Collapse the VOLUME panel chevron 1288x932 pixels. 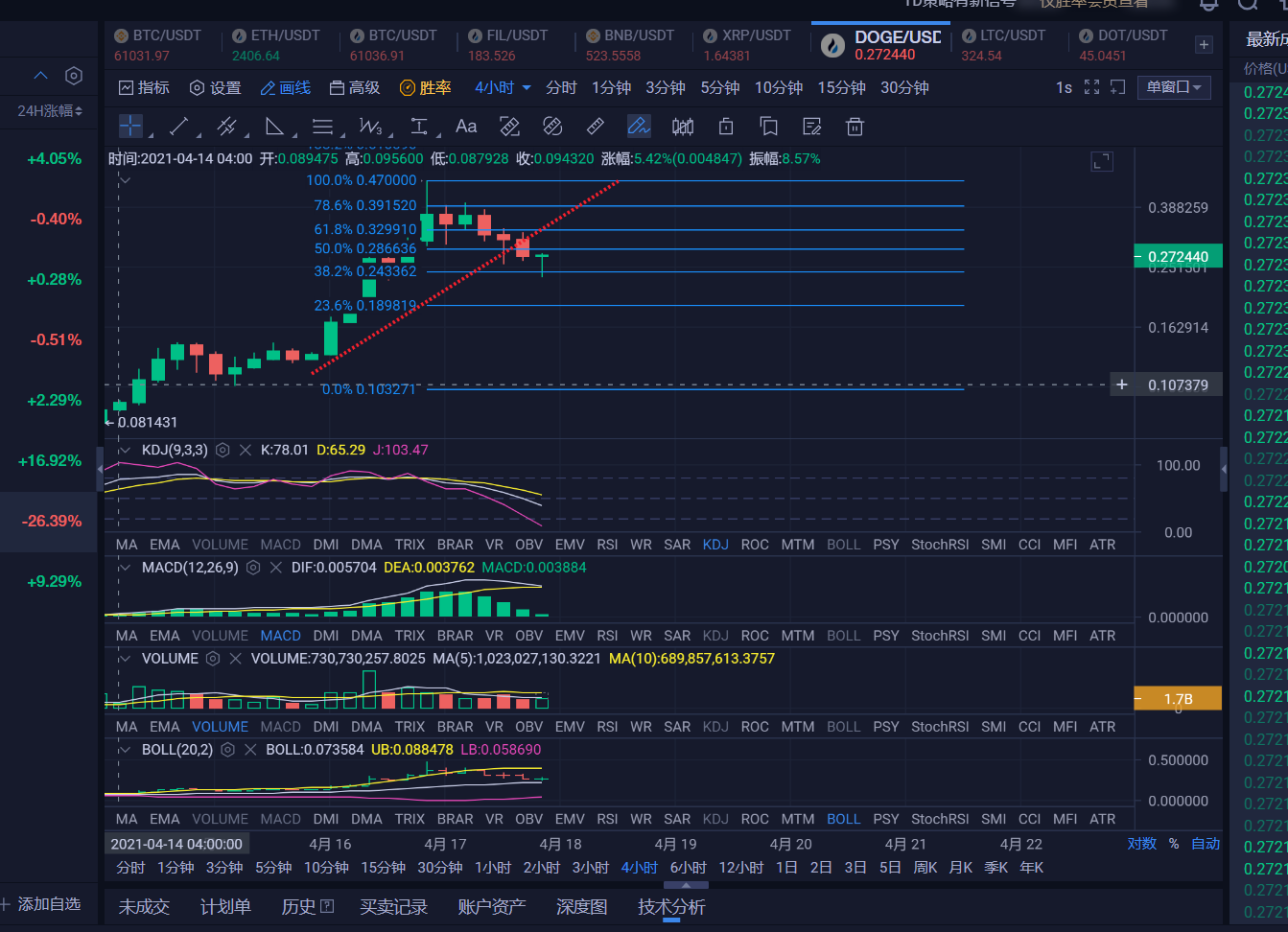(x=125, y=659)
